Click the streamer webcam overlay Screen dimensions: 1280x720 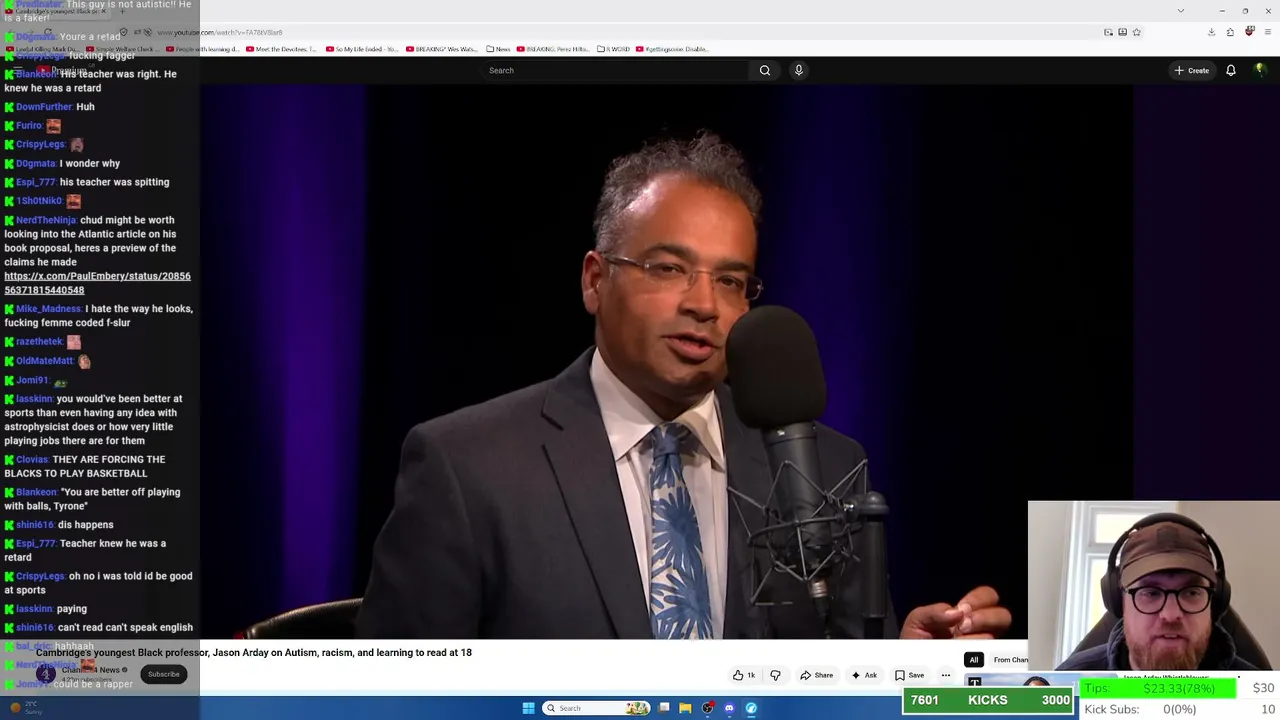pyautogui.click(x=1154, y=587)
